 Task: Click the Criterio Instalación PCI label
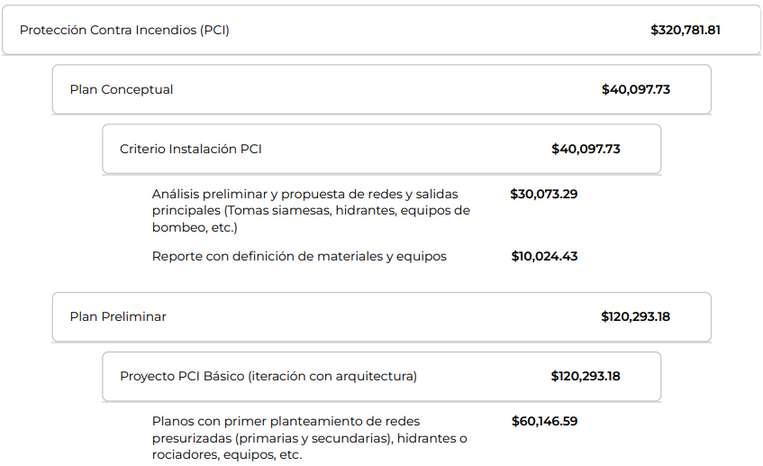tap(191, 149)
